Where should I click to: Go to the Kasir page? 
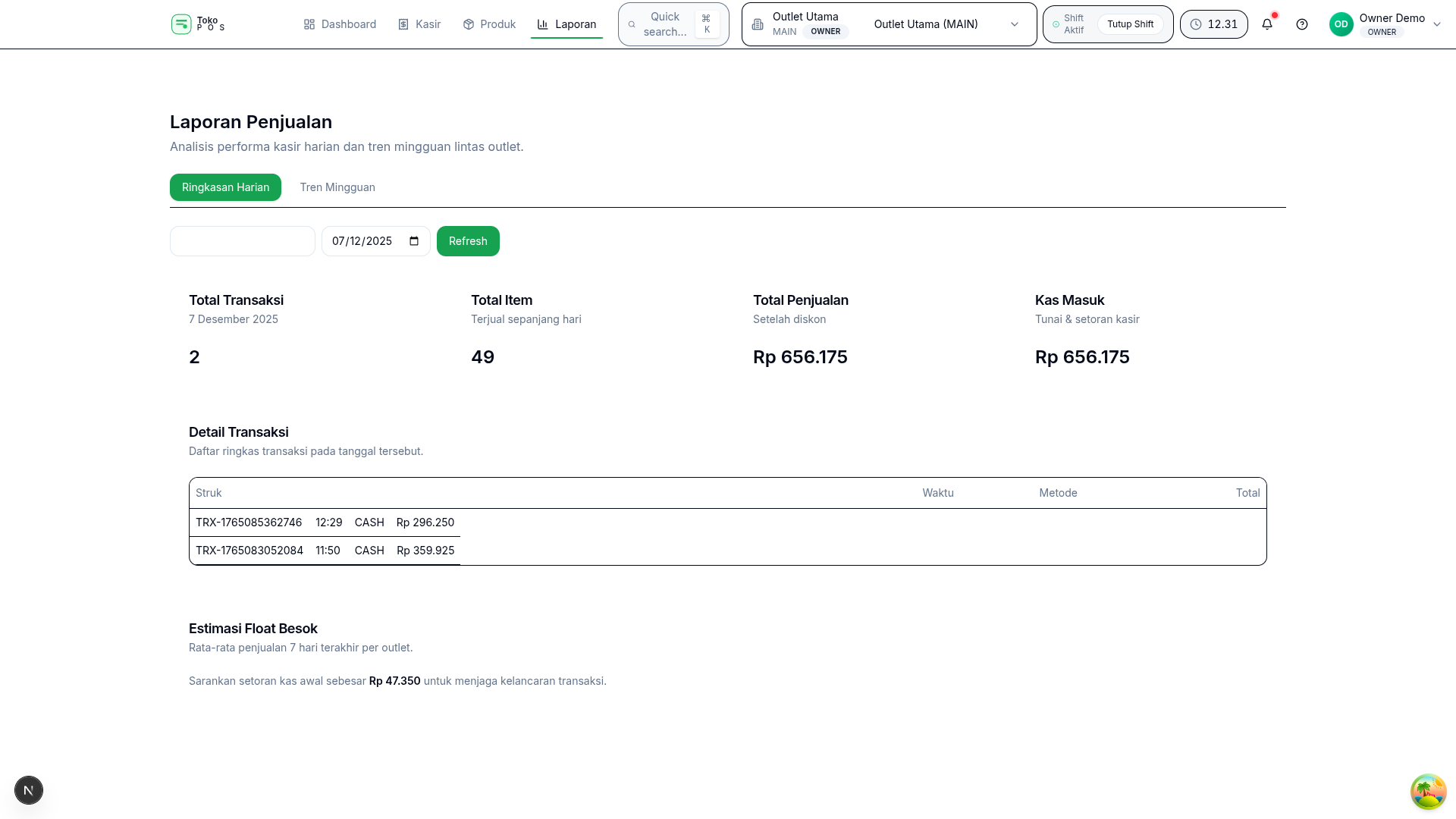point(419,24)
